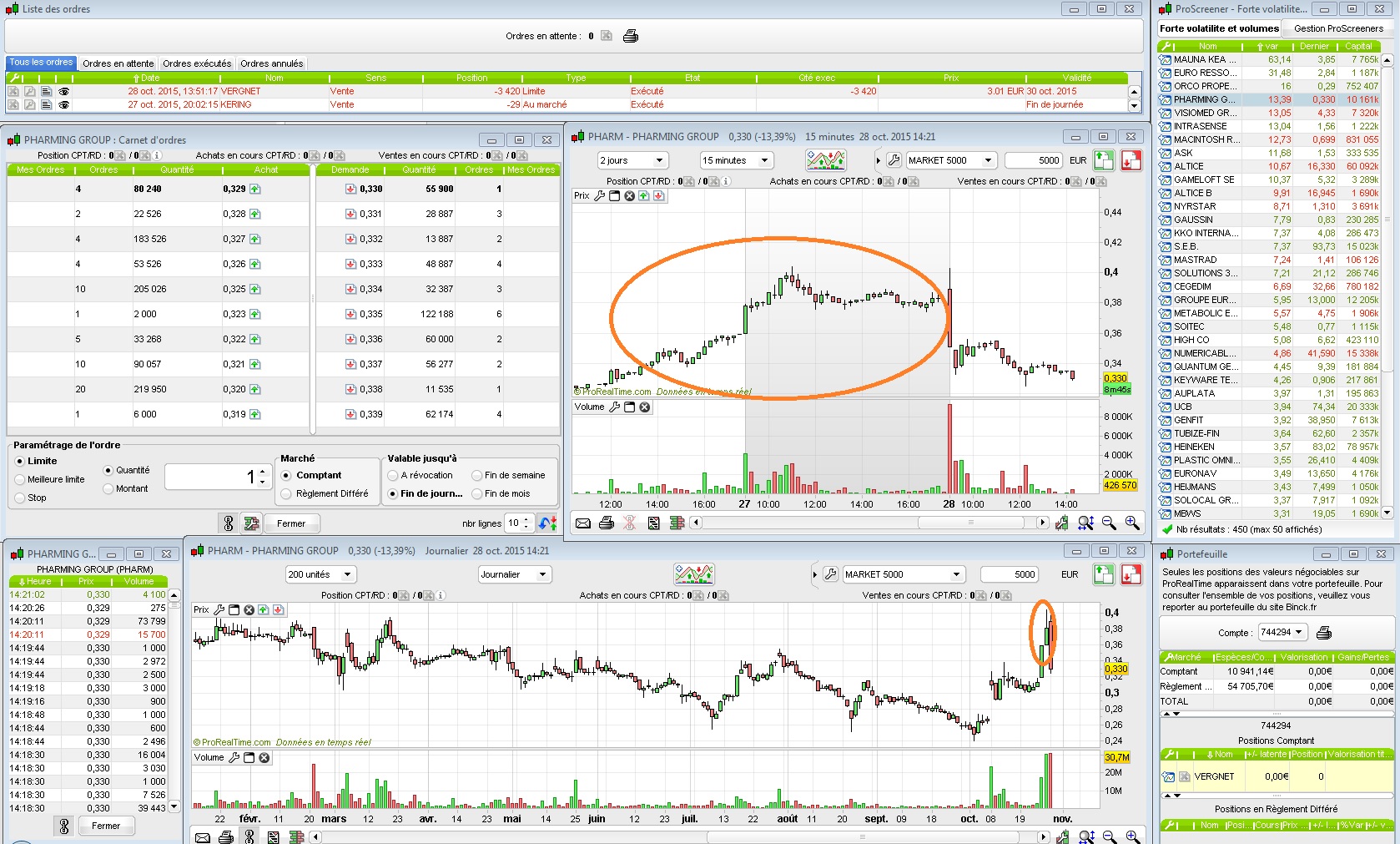Image resolution: width=1400 pixels, height=844 pixels.
Task: Open the Journalier timeframe dropdown
Action: pyautogui.click(x=515, y=574)
